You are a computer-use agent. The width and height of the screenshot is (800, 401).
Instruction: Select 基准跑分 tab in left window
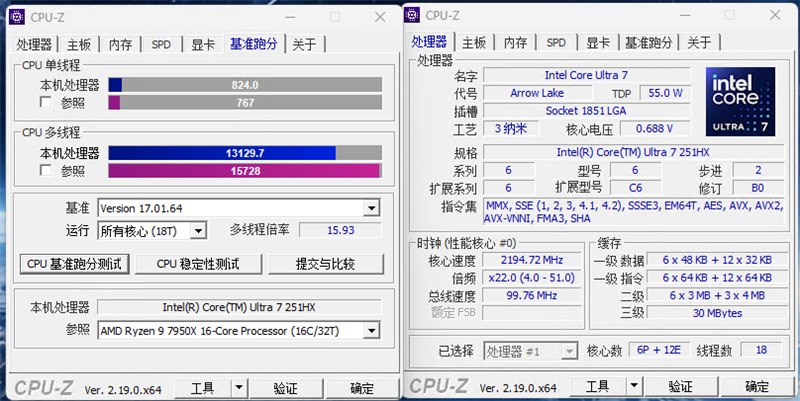254,44
